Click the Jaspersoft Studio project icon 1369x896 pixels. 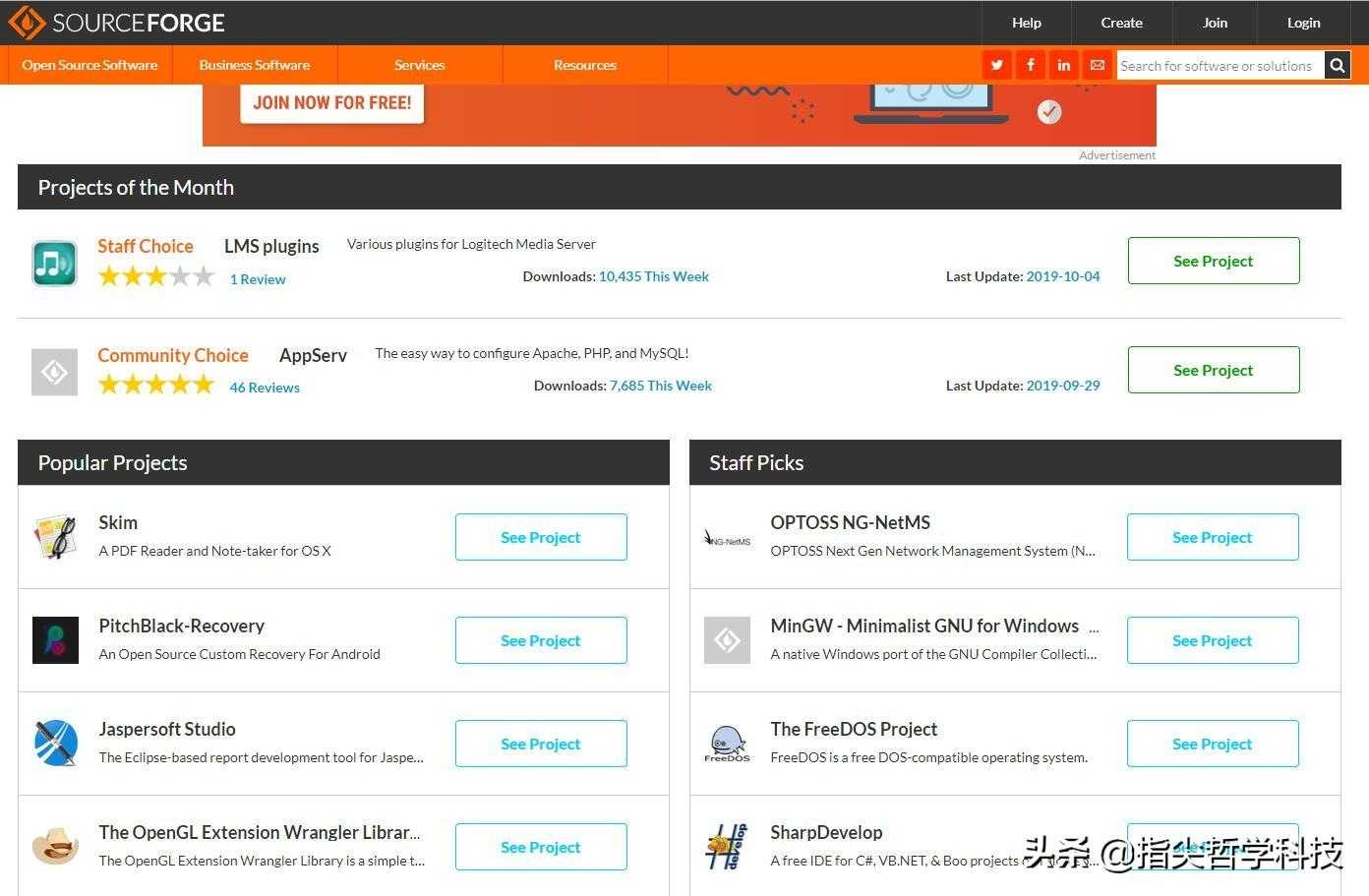55,744
